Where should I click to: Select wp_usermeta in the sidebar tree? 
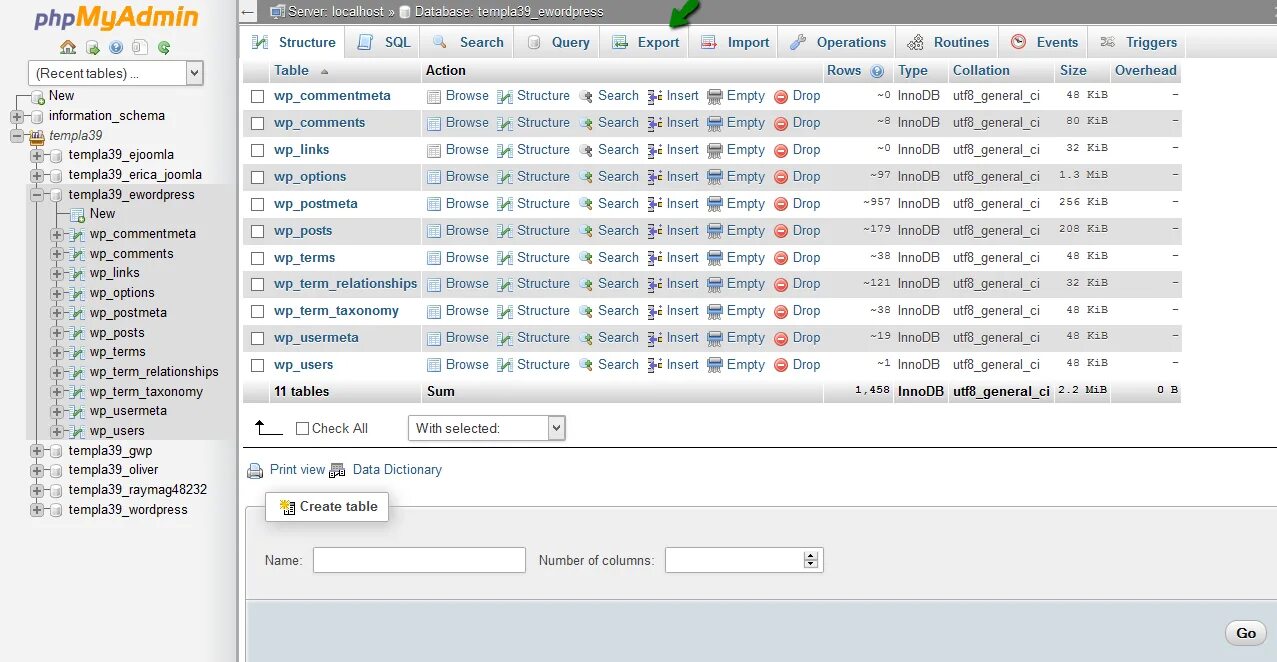click(128, 411)
